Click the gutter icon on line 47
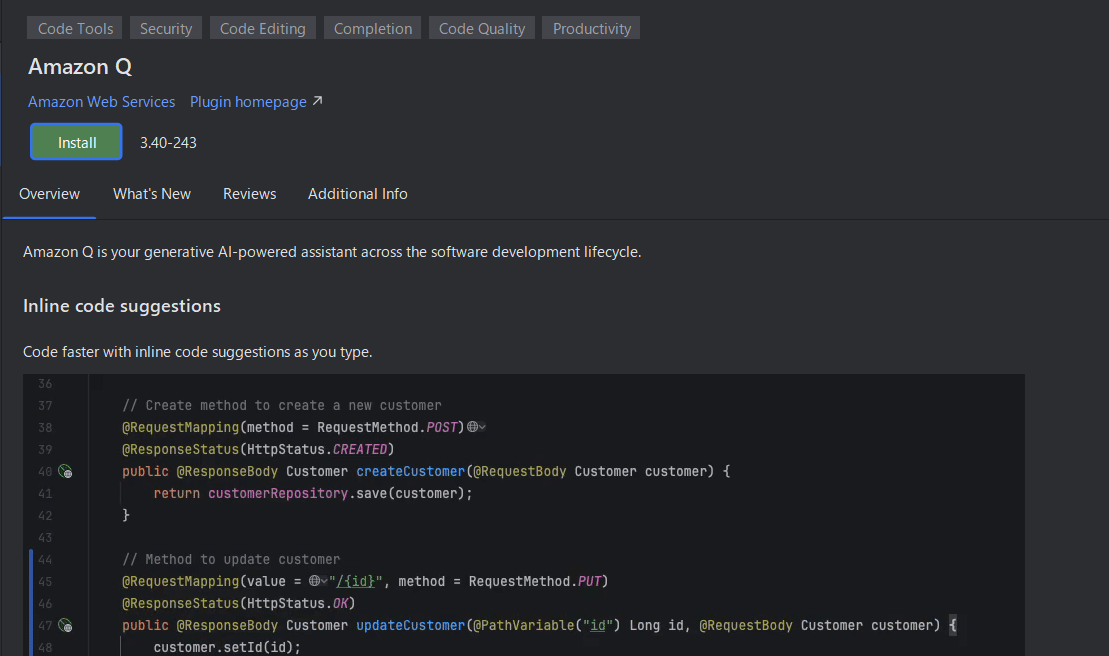The height and width of the screenshot is (656, 1109). pos(65,625)
